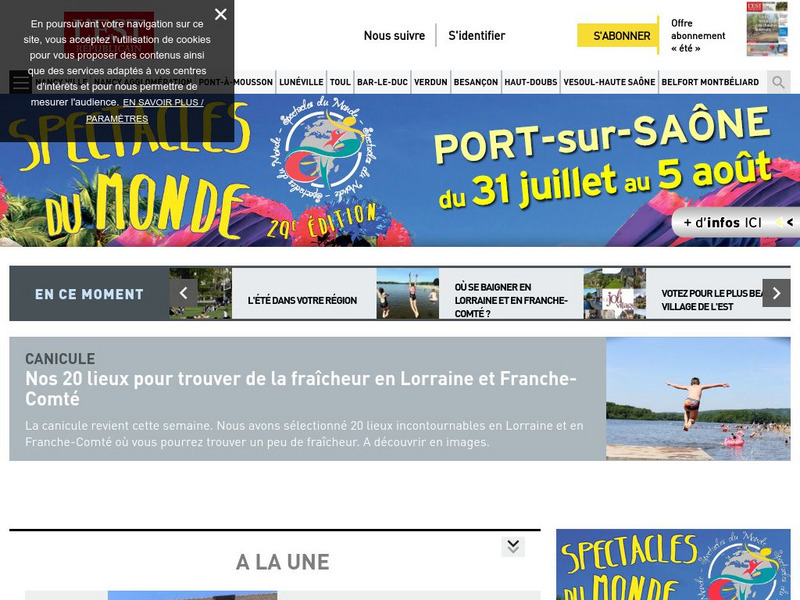The height and width of the screenshot is (600, 800).
Task: Open the Canicule 20 lieux headline
Action: [x=301, y=388]
